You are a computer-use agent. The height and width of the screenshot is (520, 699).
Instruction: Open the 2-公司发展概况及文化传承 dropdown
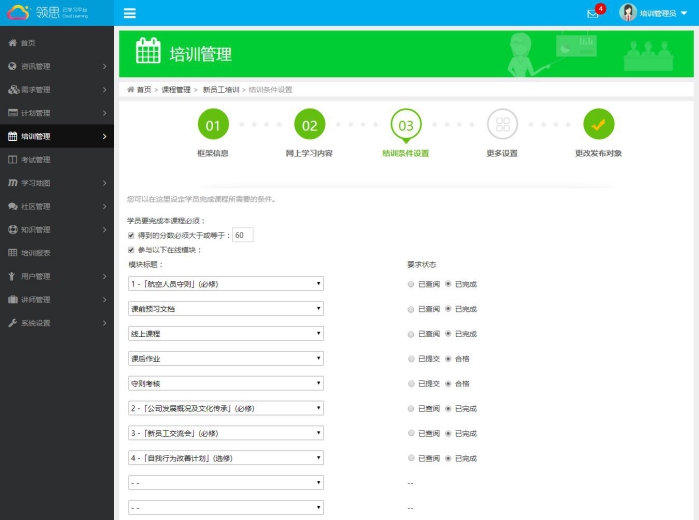tap(226, 408)
